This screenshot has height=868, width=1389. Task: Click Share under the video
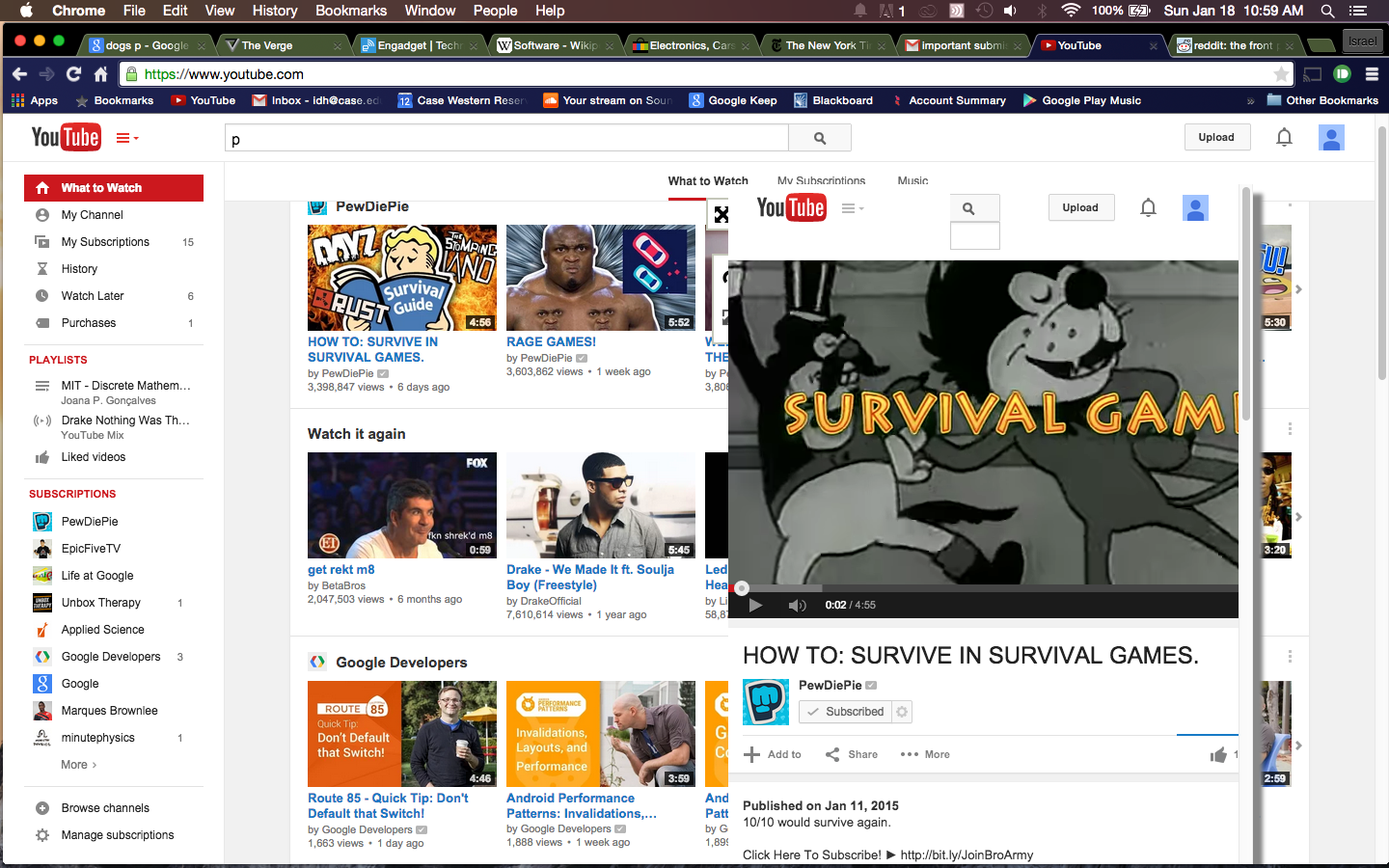click(852, 754)
